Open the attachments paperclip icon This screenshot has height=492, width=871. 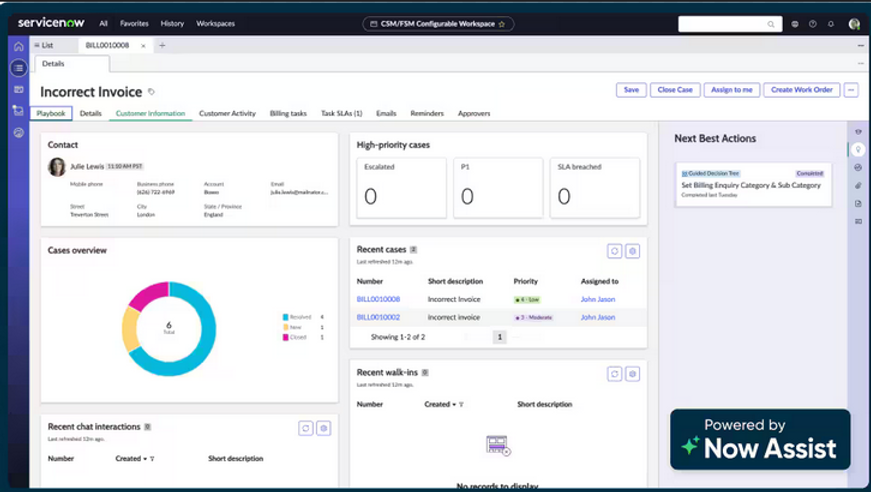[x=858, y=185]
